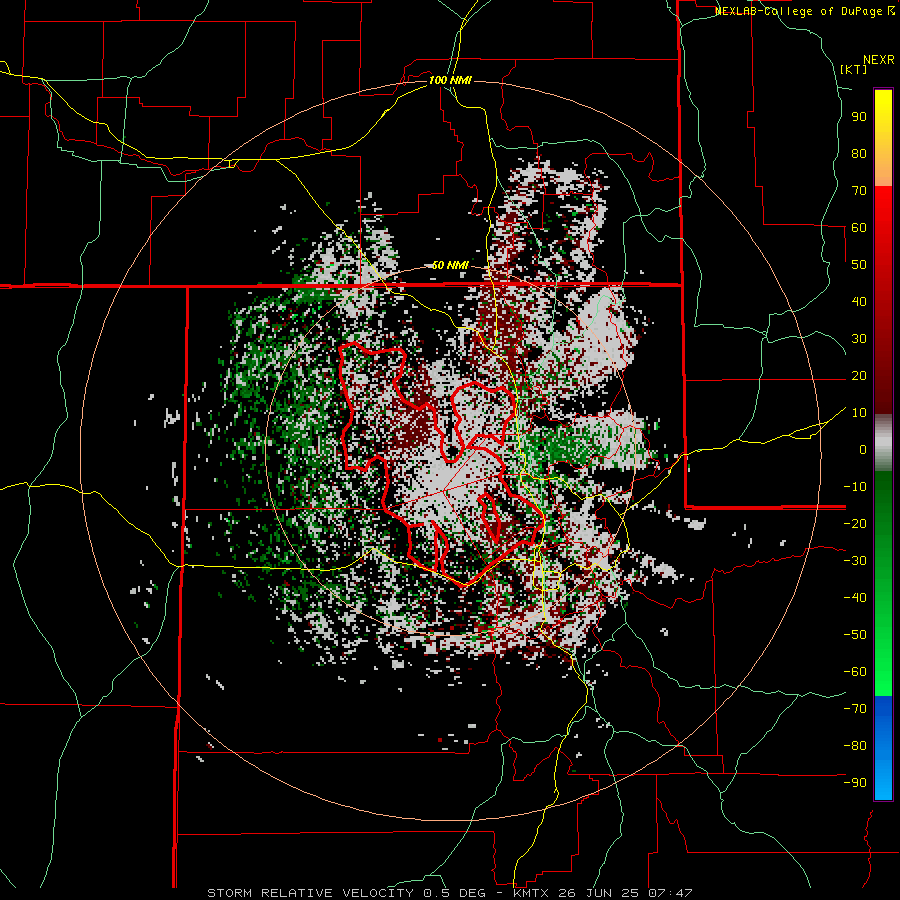The width and height of the screenshot is (900, 900).
Task: Click the positive 70 knot scale label
Action: coord(859,191)
